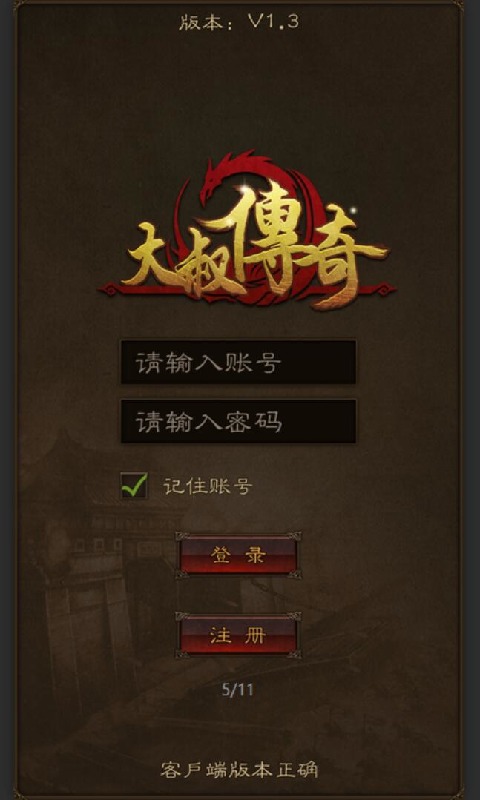Click ornate bottom-right corner of 注册 button
The image size is (480, 800).
pyautogui.click(x=294, y=653)
